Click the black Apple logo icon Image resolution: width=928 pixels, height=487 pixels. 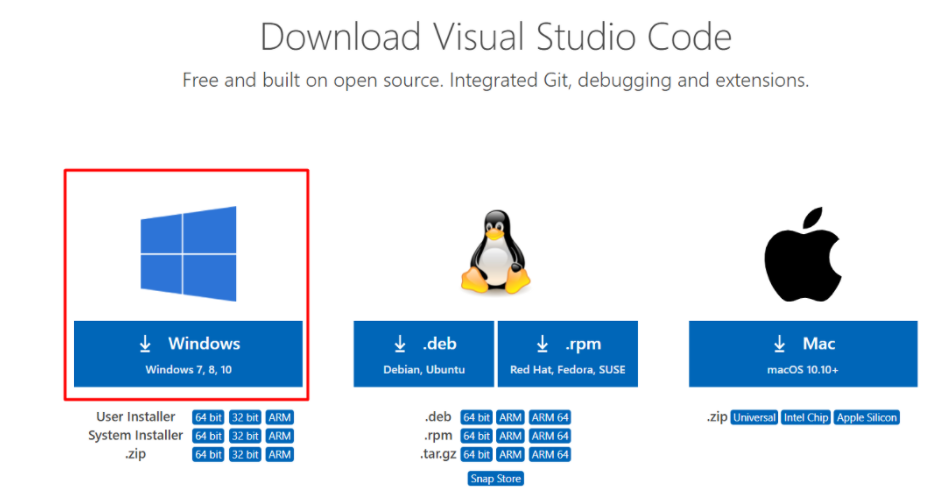coord(803,254)
